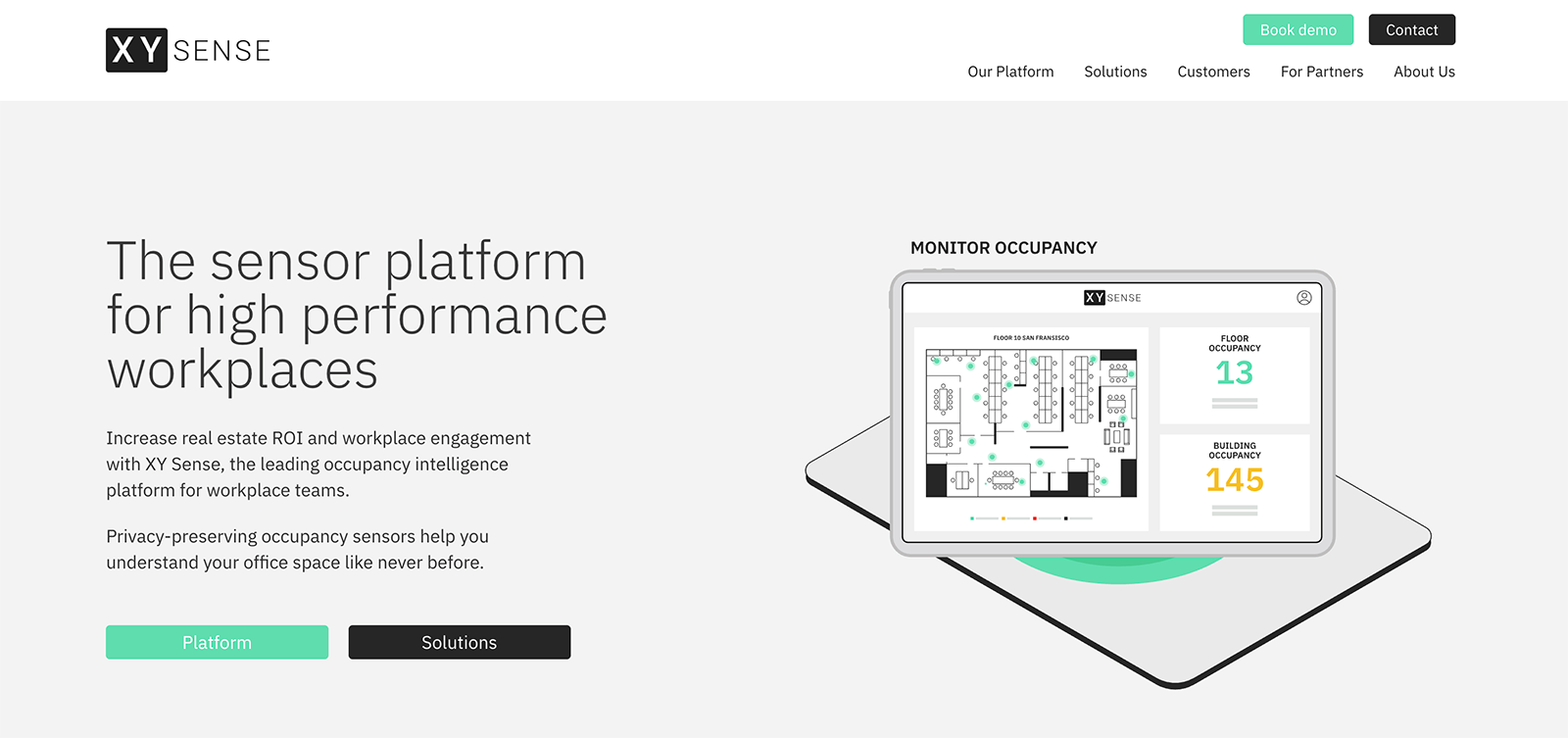The width and height of the screenshot is (1568, 738).
Task: Click the black Solutions button
Action: click(459, 642)
